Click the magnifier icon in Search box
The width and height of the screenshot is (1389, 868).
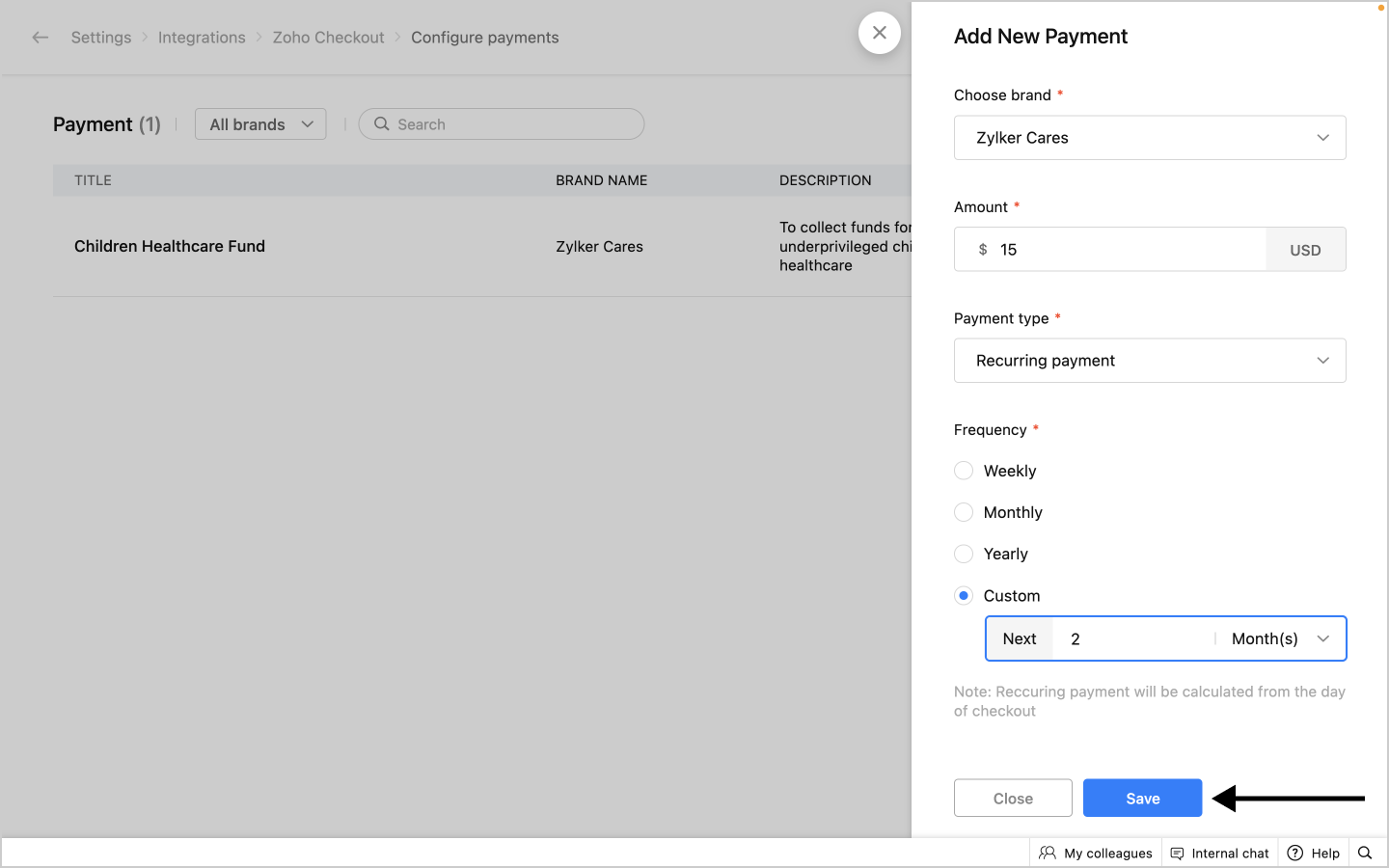382,124
